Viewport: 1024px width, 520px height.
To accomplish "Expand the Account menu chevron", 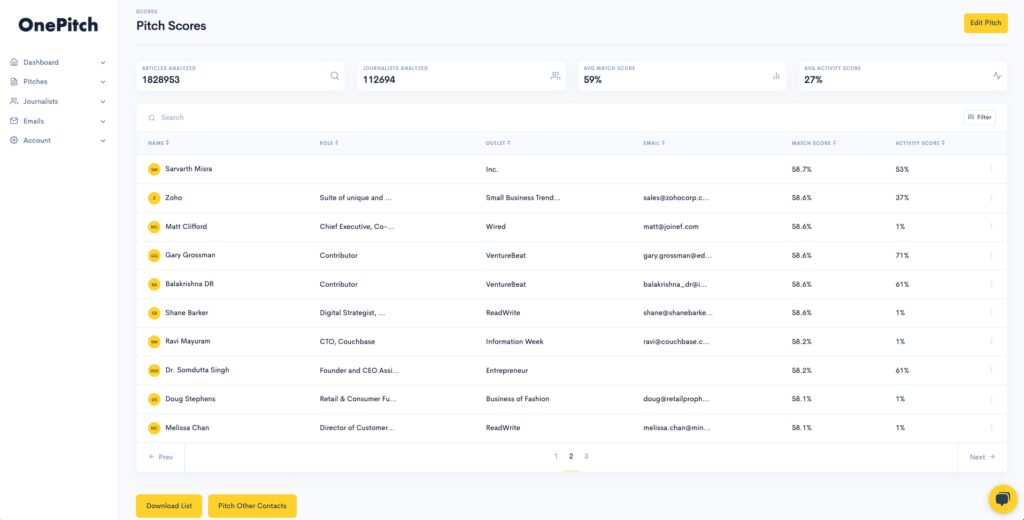I will [x=103, y=140].
